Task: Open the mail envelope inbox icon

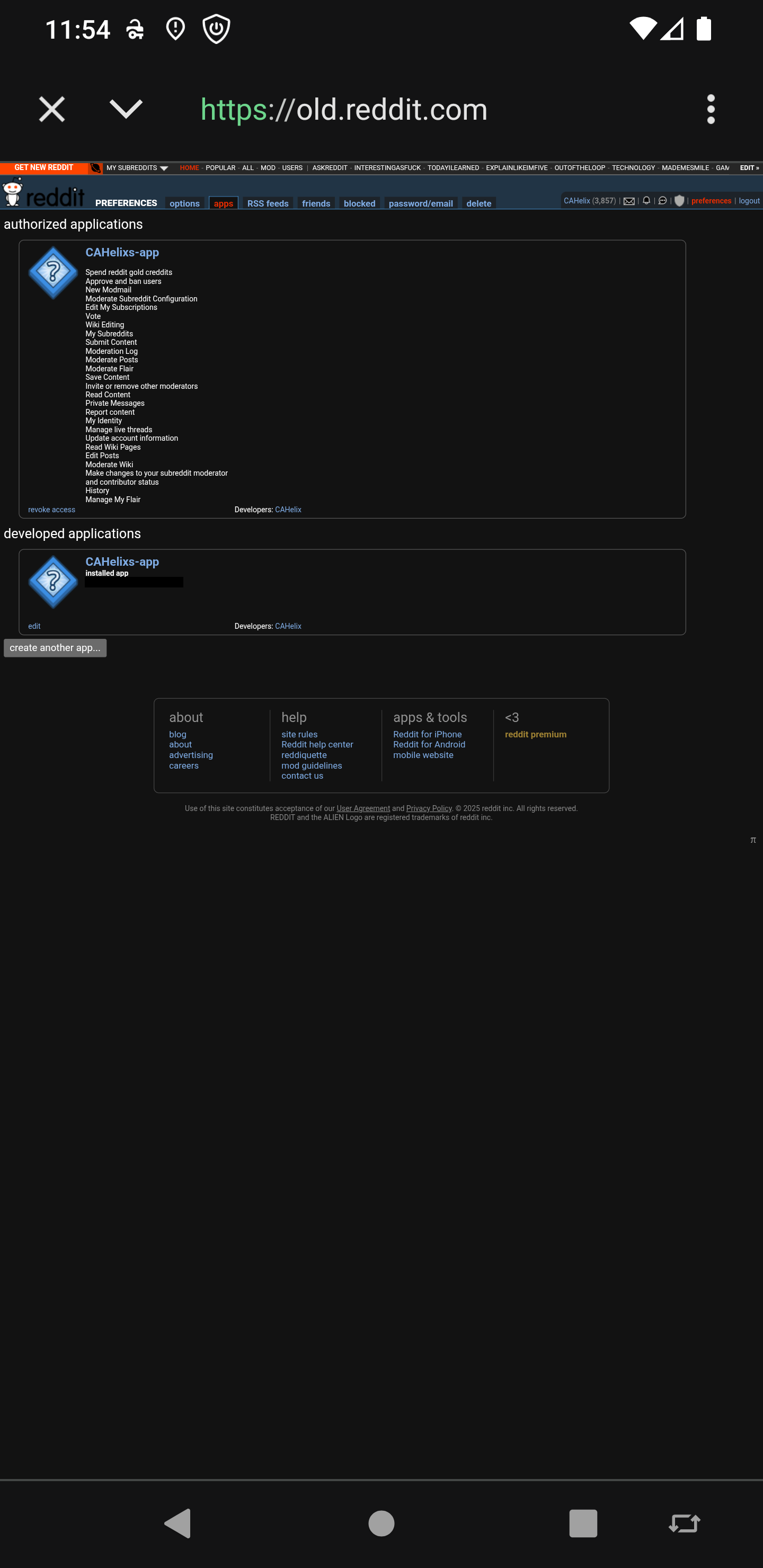Action: coord(629,201)
